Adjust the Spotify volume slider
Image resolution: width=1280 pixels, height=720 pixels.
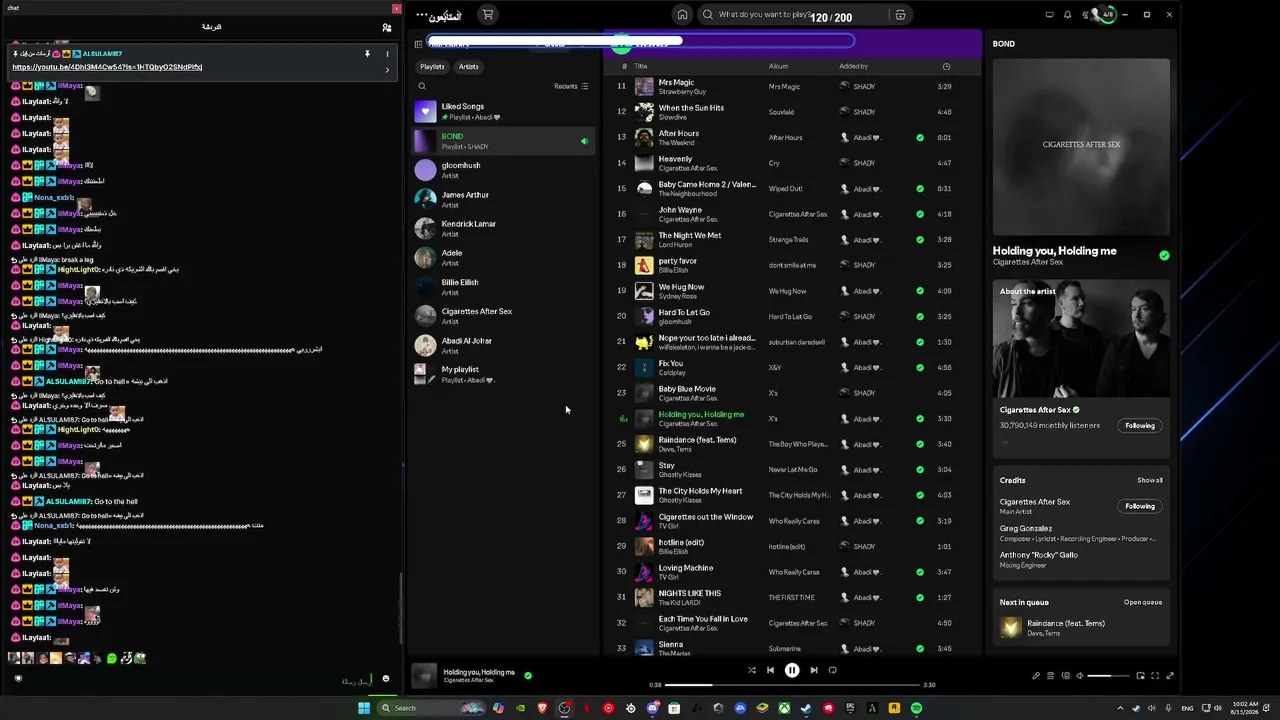click(x=1109, y=676)
